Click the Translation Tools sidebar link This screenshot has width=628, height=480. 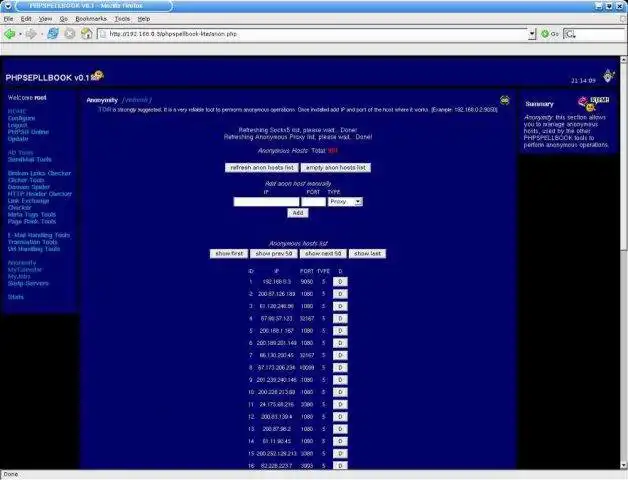(32, 242)
